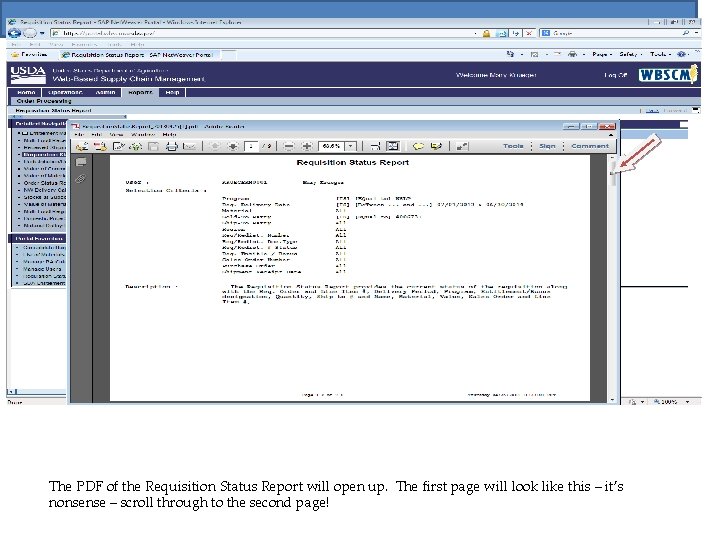Select the Operations portal tab
Screen dimensions: 720x540
click(65, 92)
